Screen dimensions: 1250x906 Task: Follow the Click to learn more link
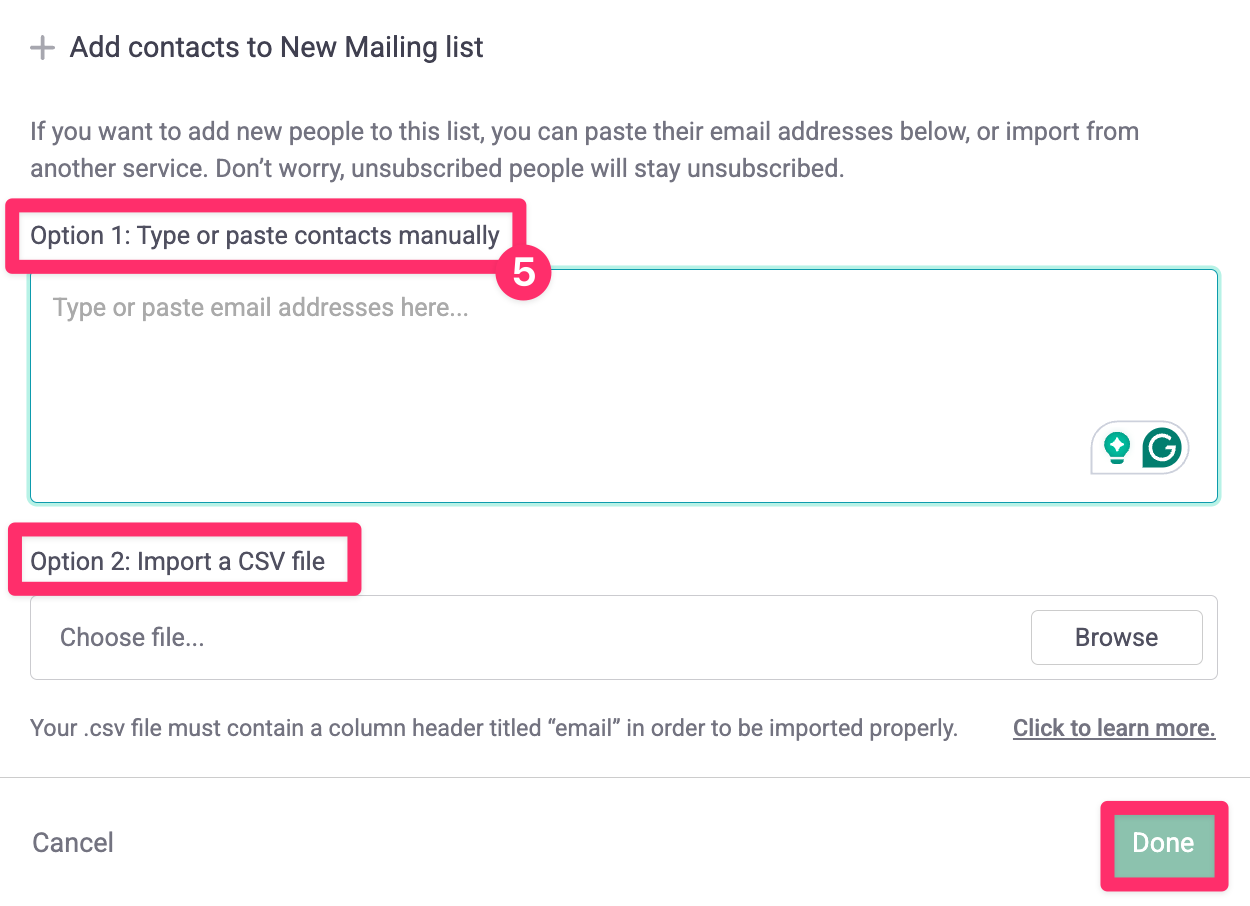point(1114,728)
